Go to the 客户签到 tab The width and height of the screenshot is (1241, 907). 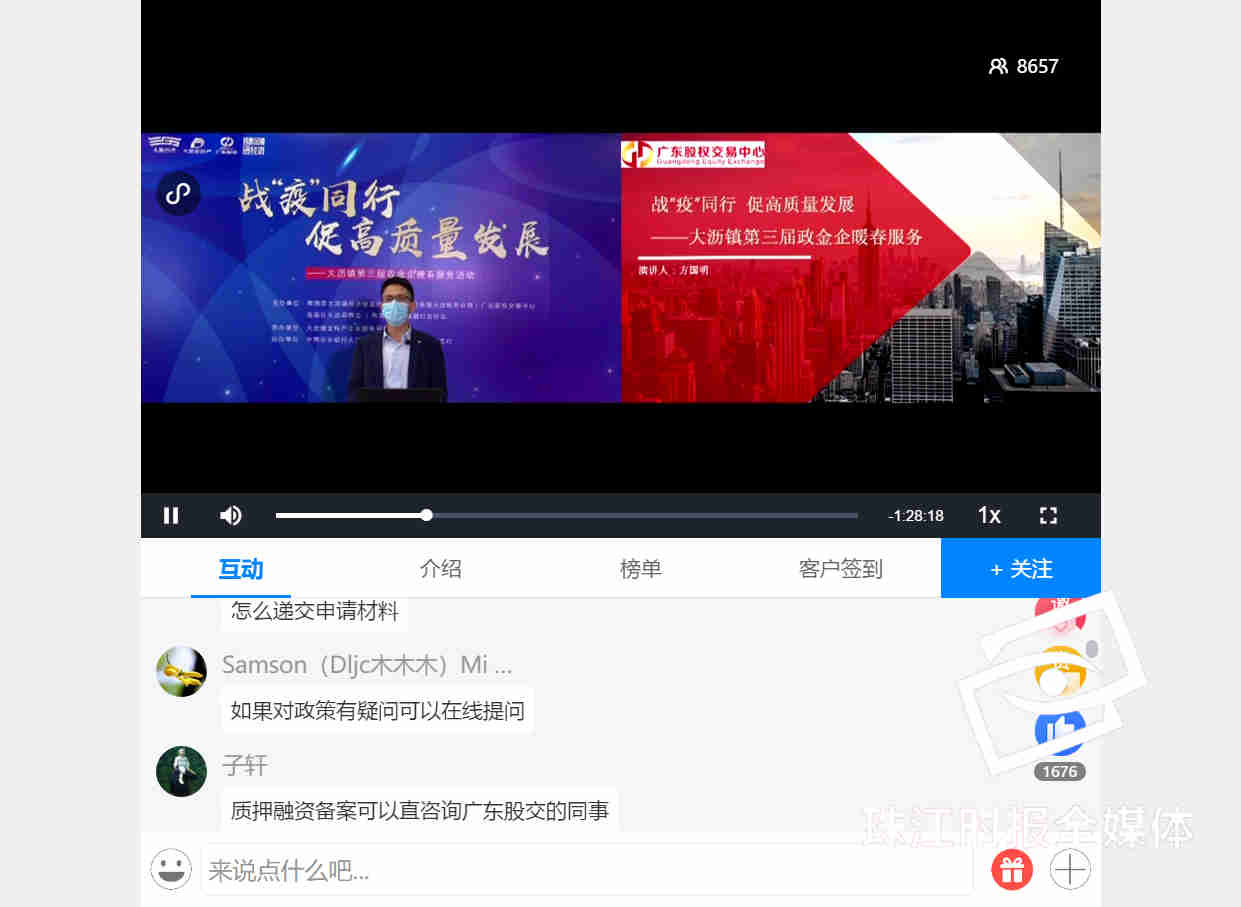tap(841, 569)
